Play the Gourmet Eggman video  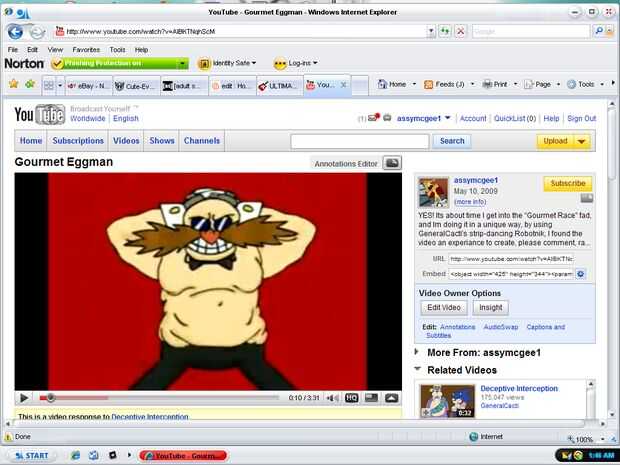(24, 398)
